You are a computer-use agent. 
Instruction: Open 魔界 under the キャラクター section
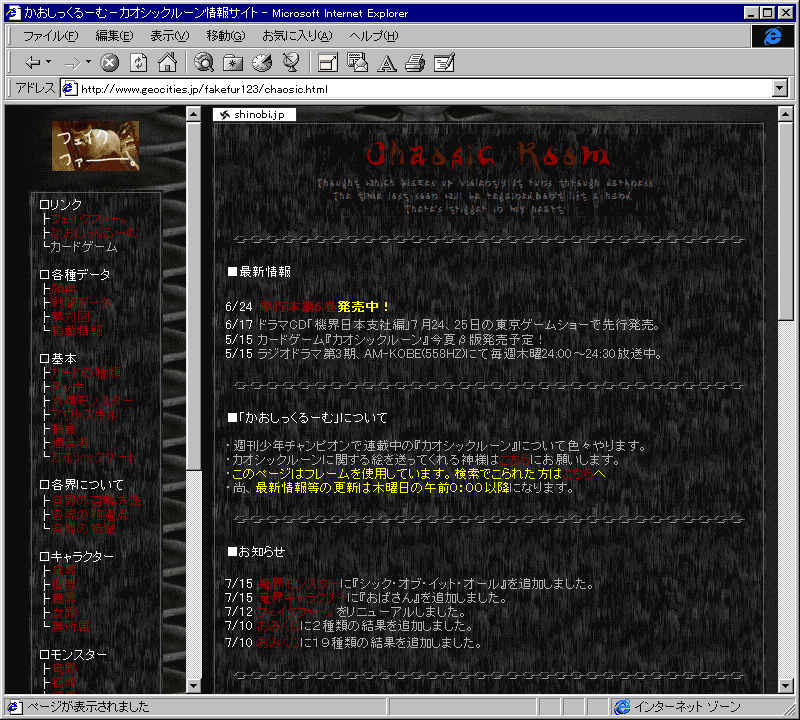[64, 598]
